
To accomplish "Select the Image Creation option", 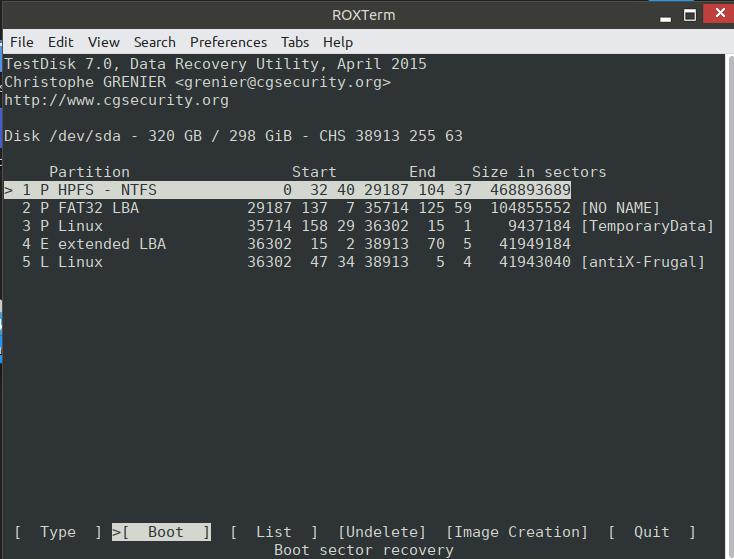I will 517,532.
